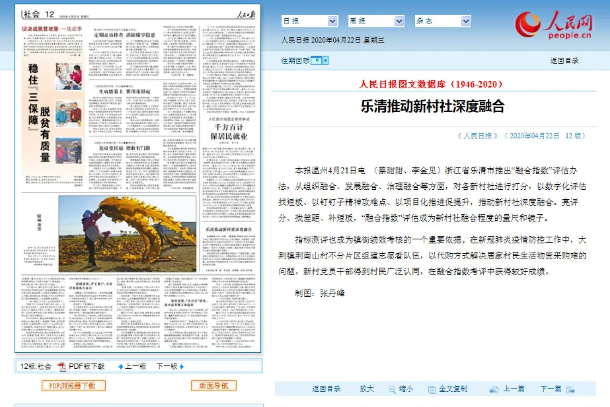
Task: Click the next-article icon after 下一篇
Action: pyautogui.click(x=570, y=389)
